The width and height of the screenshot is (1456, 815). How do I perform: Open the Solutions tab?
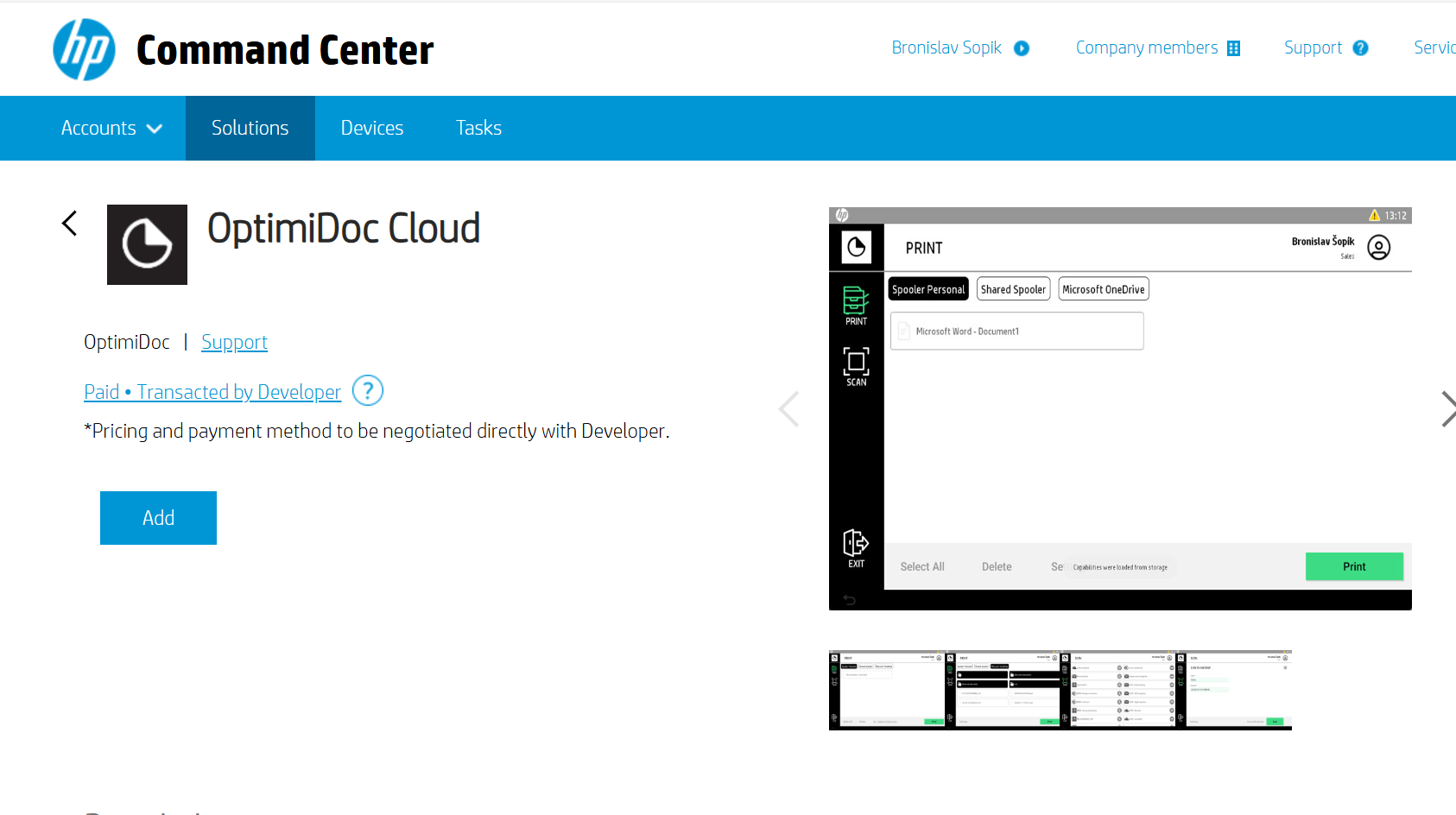[250, 128]
